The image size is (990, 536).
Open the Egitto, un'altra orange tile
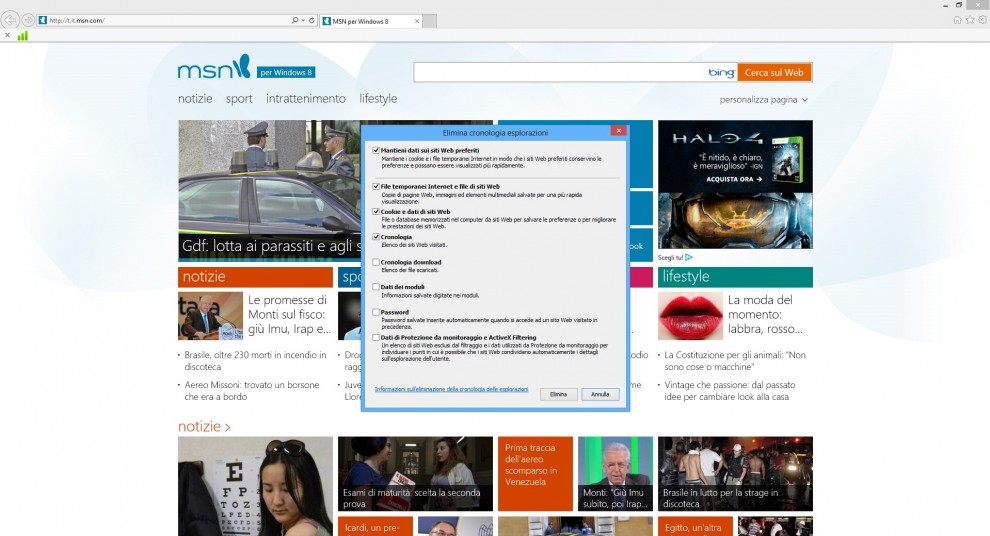click(x=695, y=527)
